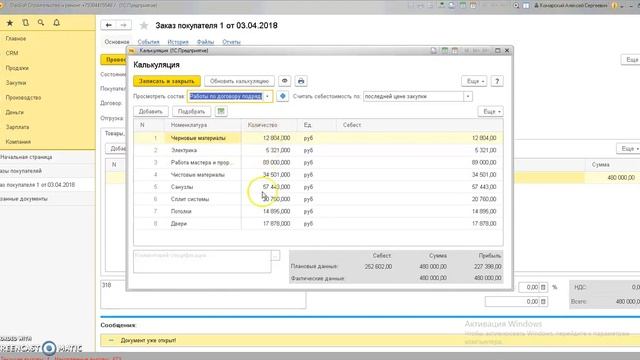Open the CRM section
The height and width of the screenshot is (360, 640).
pyautogui.click(x=12, y=53)
